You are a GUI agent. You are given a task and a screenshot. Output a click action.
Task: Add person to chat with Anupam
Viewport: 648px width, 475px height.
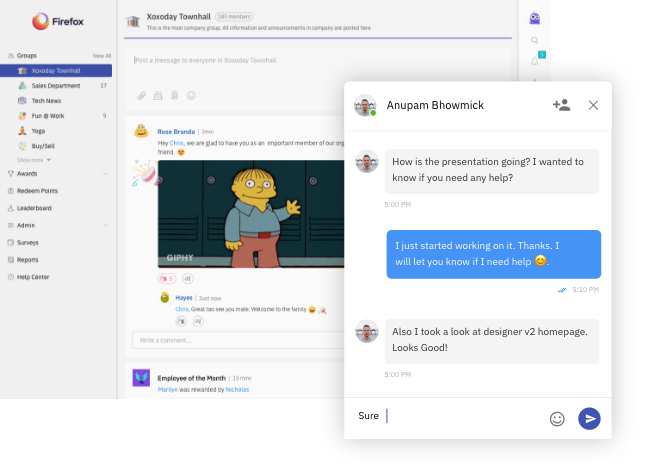[561, 105]
